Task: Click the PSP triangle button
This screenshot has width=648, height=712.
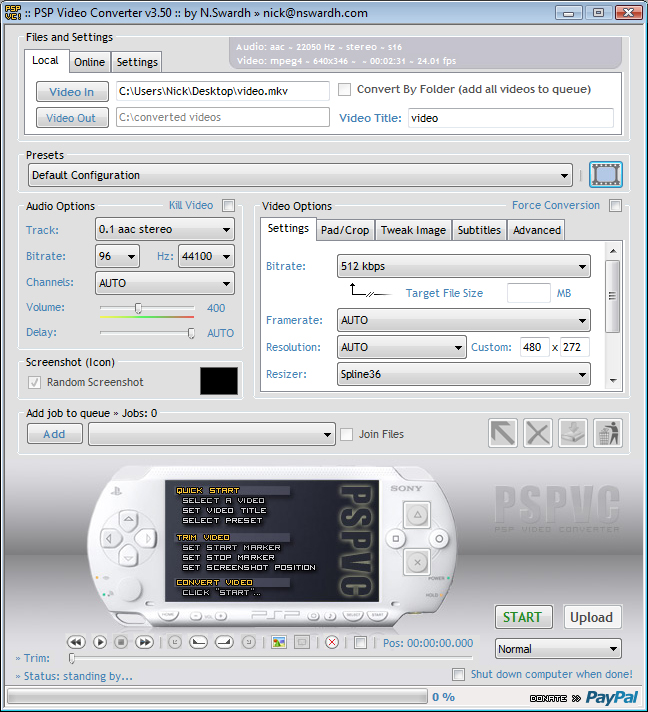Action: point(417,514)
